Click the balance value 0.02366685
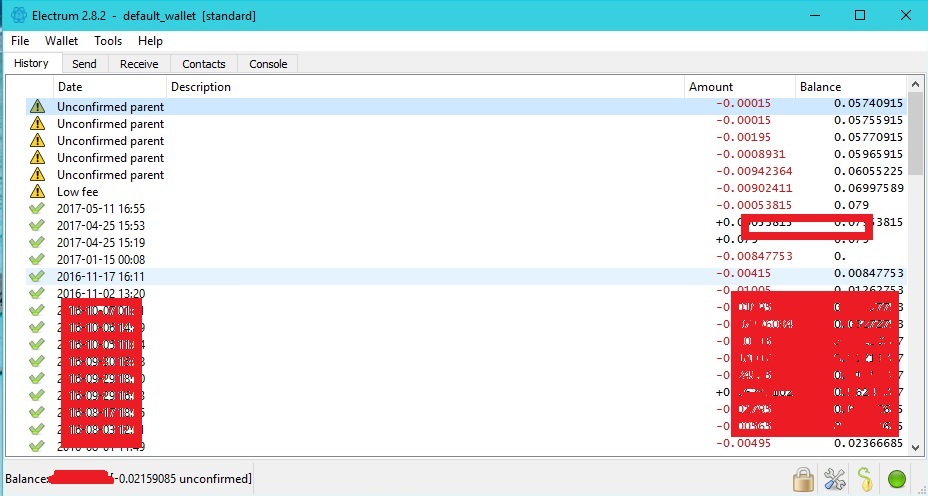Viewport: 928px width, 496px height. (869, 443)
